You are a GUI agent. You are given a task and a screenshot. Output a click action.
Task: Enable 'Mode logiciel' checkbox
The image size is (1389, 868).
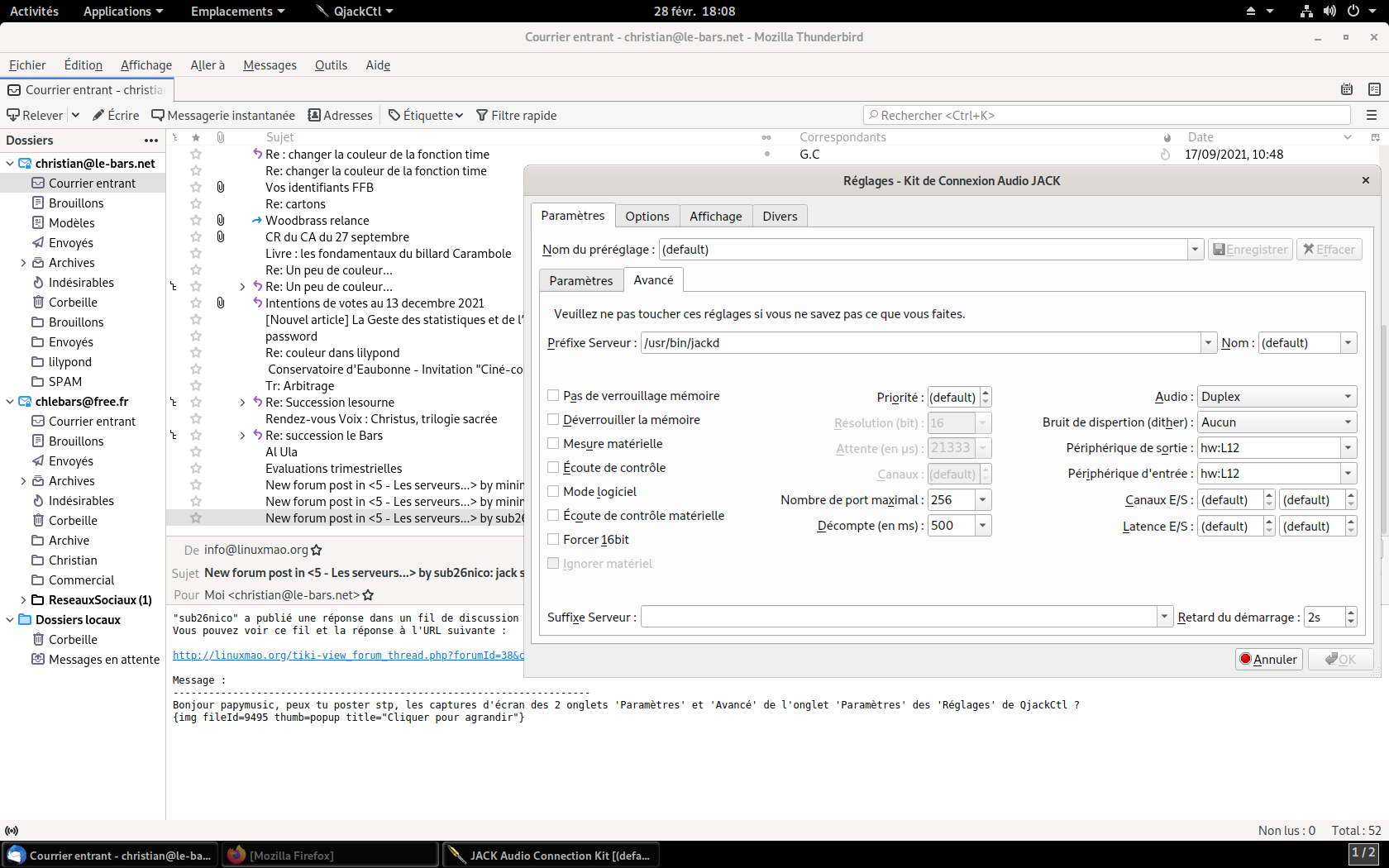pos(553,492)
